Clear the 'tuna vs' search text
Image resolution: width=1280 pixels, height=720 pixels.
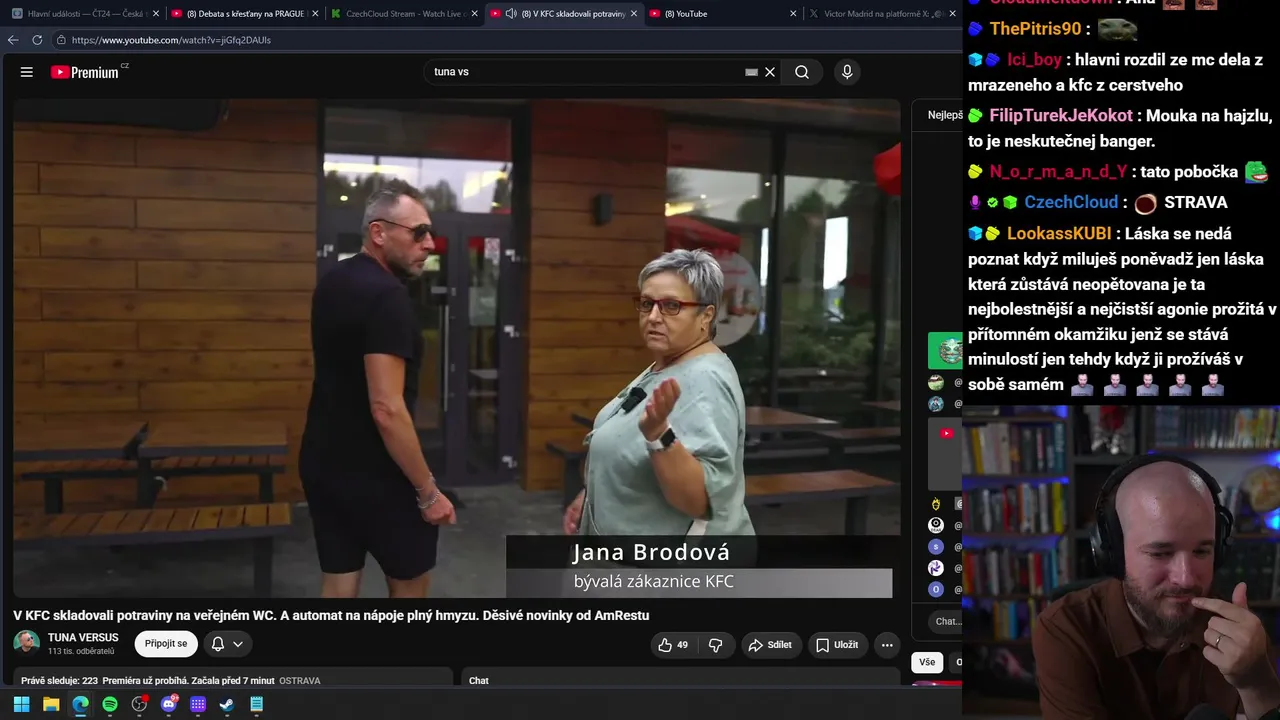pos(770,72)
